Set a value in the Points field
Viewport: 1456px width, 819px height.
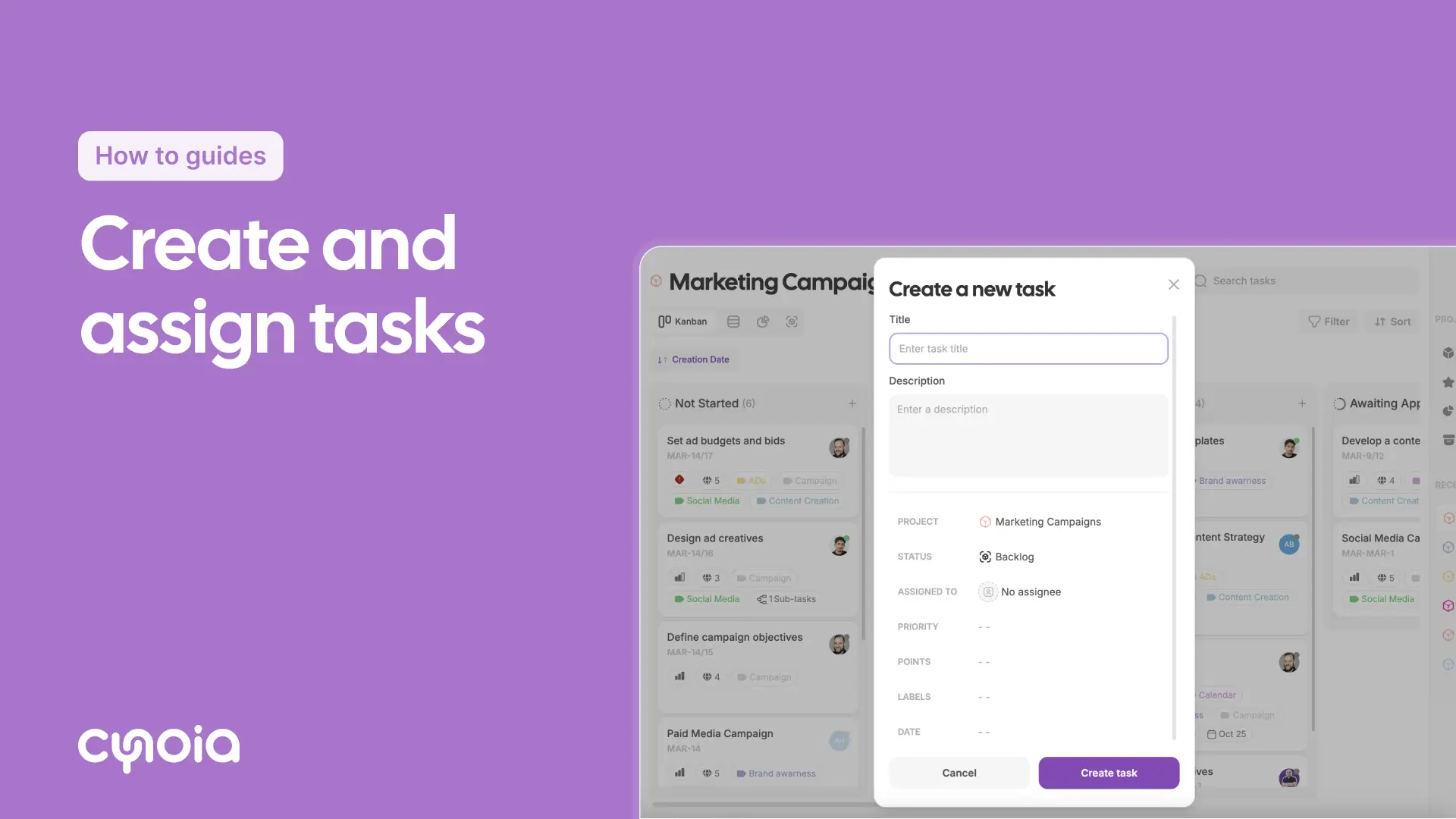(984, 662)
